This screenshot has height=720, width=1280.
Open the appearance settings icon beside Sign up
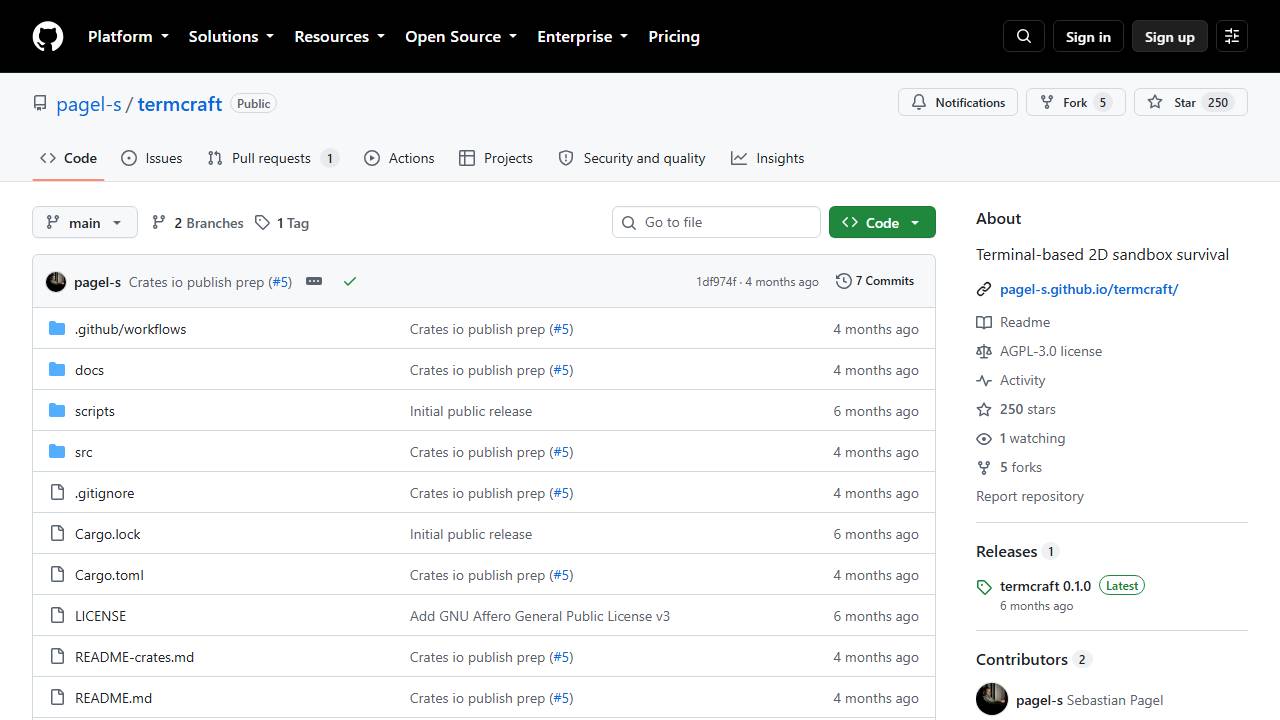(x=1232, y=36)
